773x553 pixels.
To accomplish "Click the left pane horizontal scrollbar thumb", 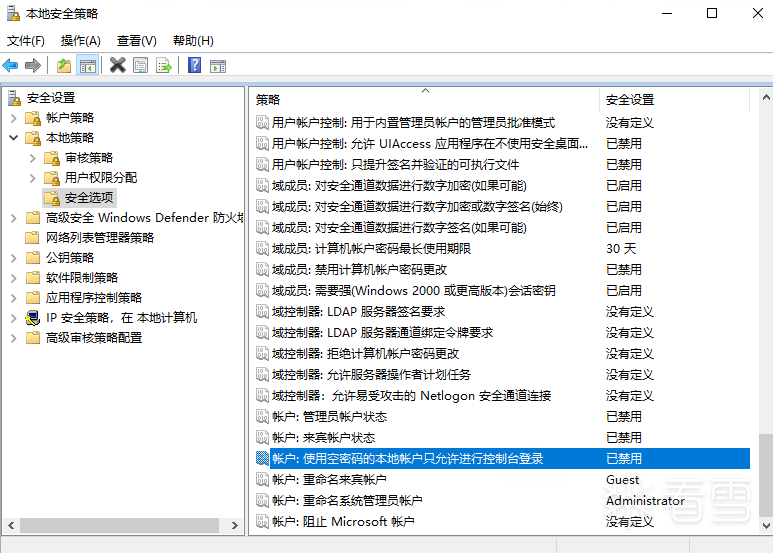I will pos(119,525).
